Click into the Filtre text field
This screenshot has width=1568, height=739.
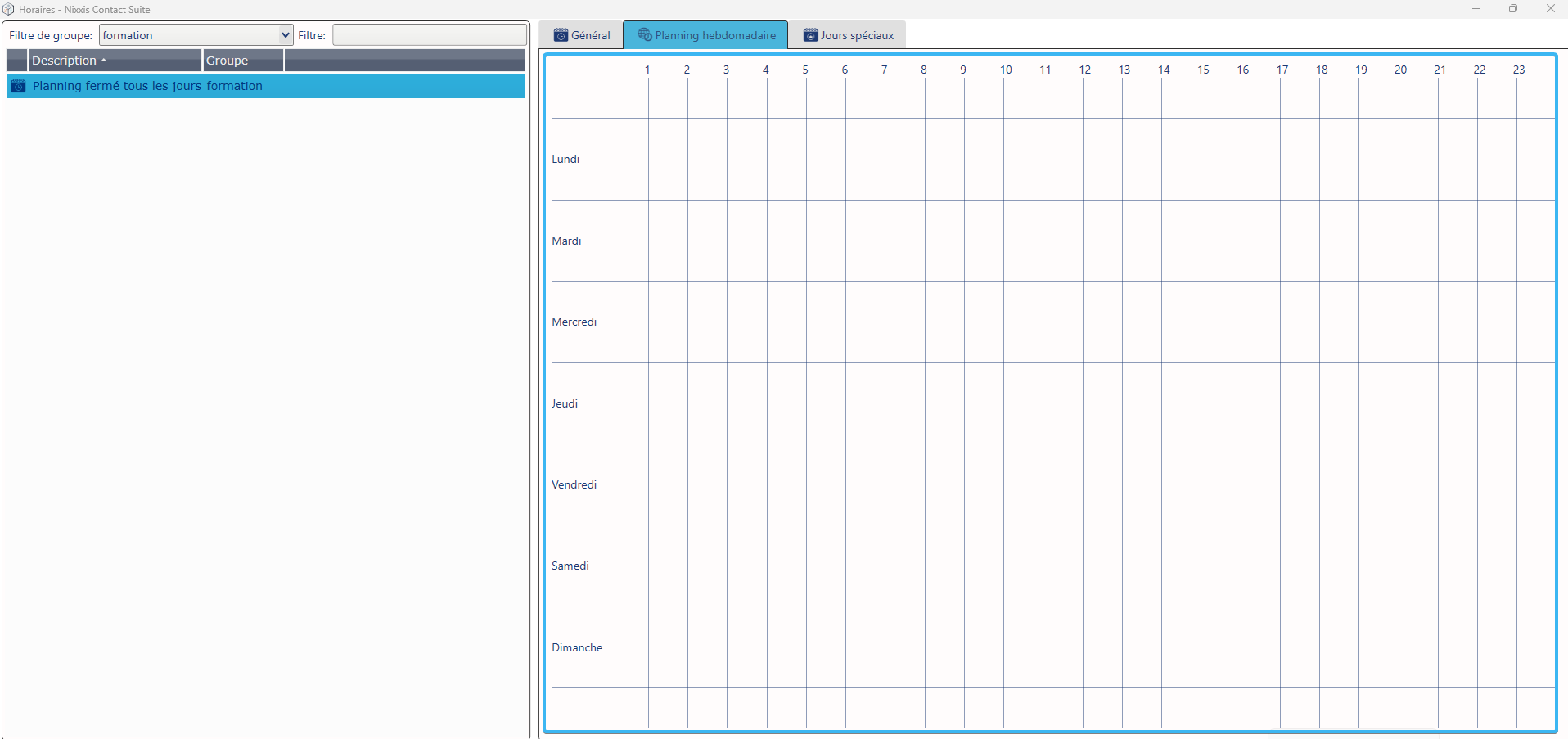point(429,35)
